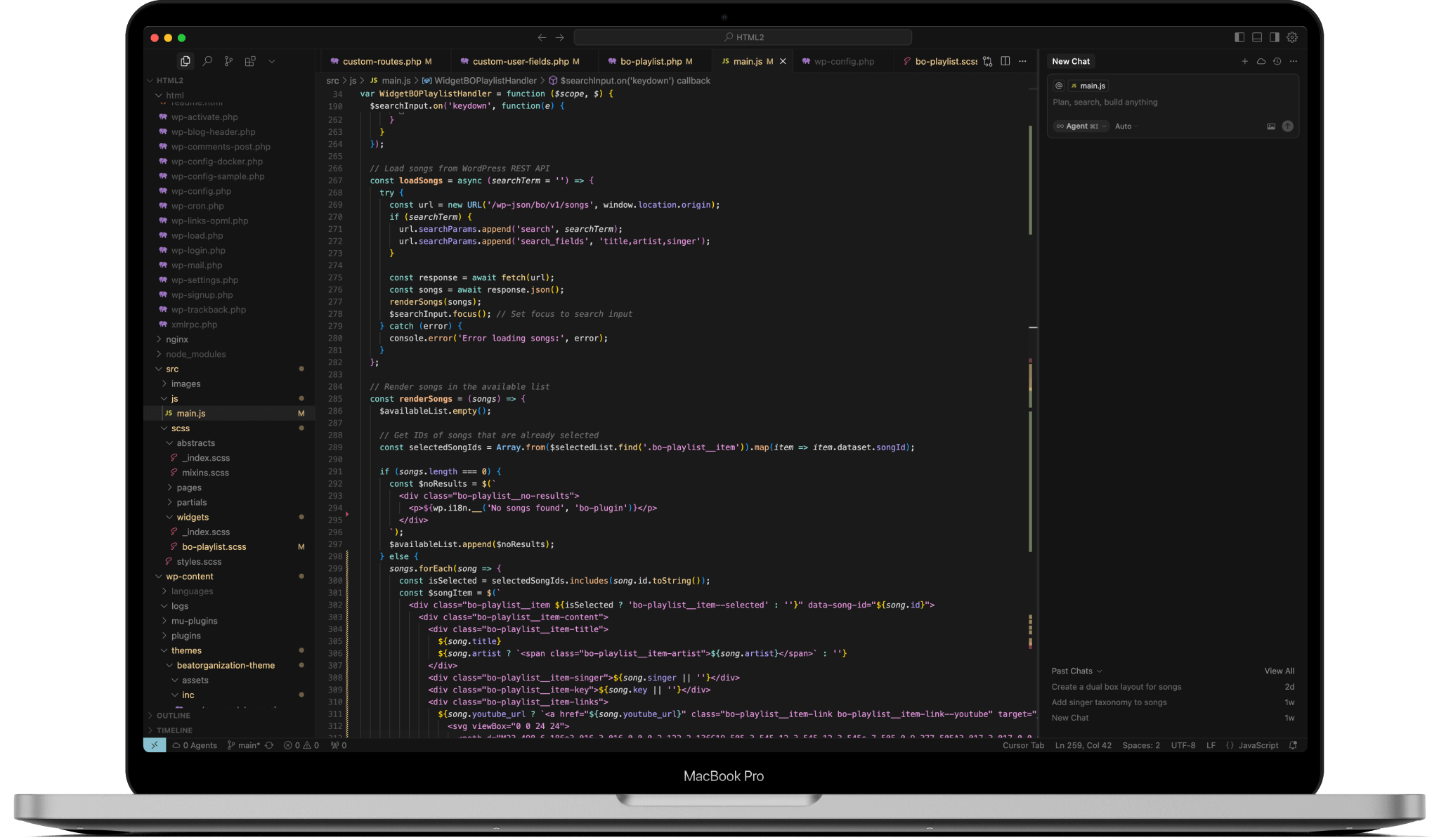Image resolution: width=1439 pixels, height=840 pixels.
Task: Attach an image using the image icon
Action: coord(1271,126)
